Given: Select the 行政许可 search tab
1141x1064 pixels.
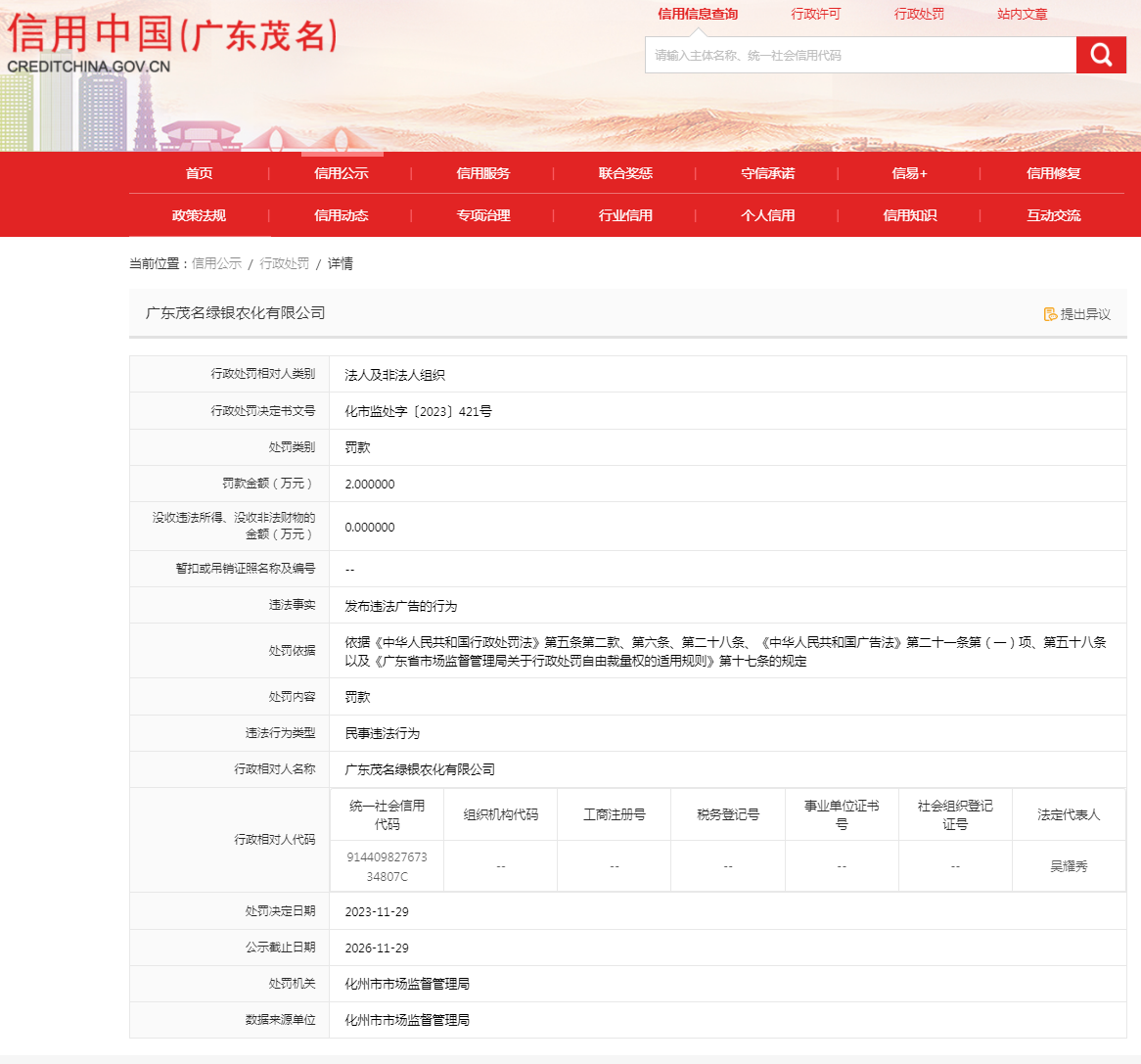Looking at the screenshot, I should [816, 14].
